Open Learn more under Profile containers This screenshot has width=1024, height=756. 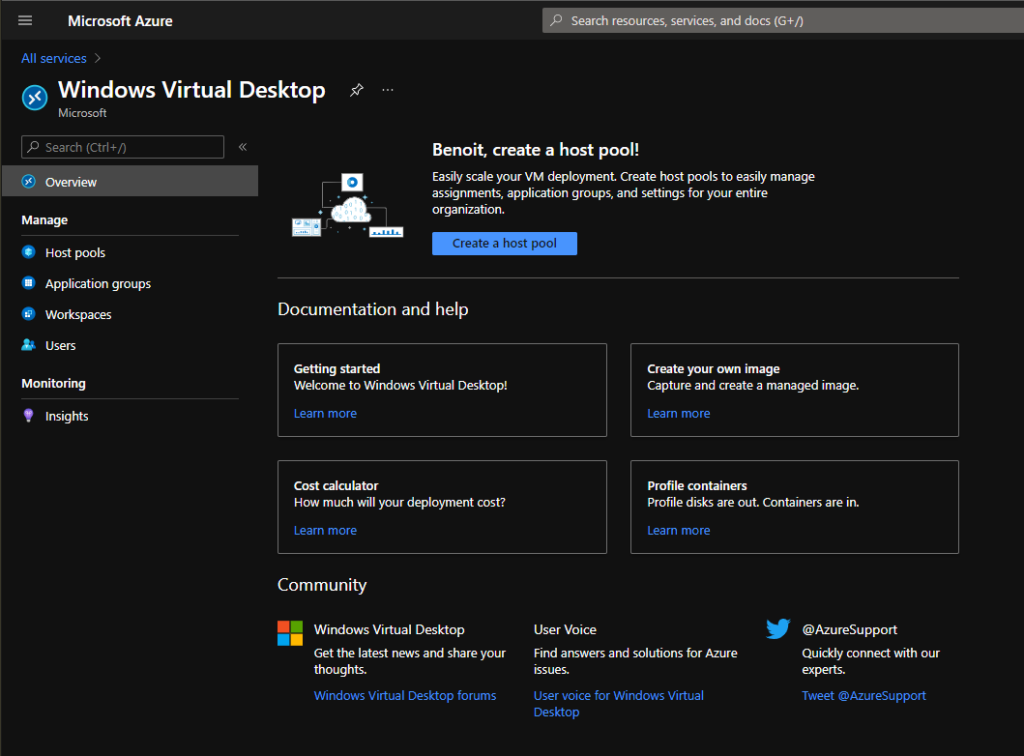coord(679,530)
